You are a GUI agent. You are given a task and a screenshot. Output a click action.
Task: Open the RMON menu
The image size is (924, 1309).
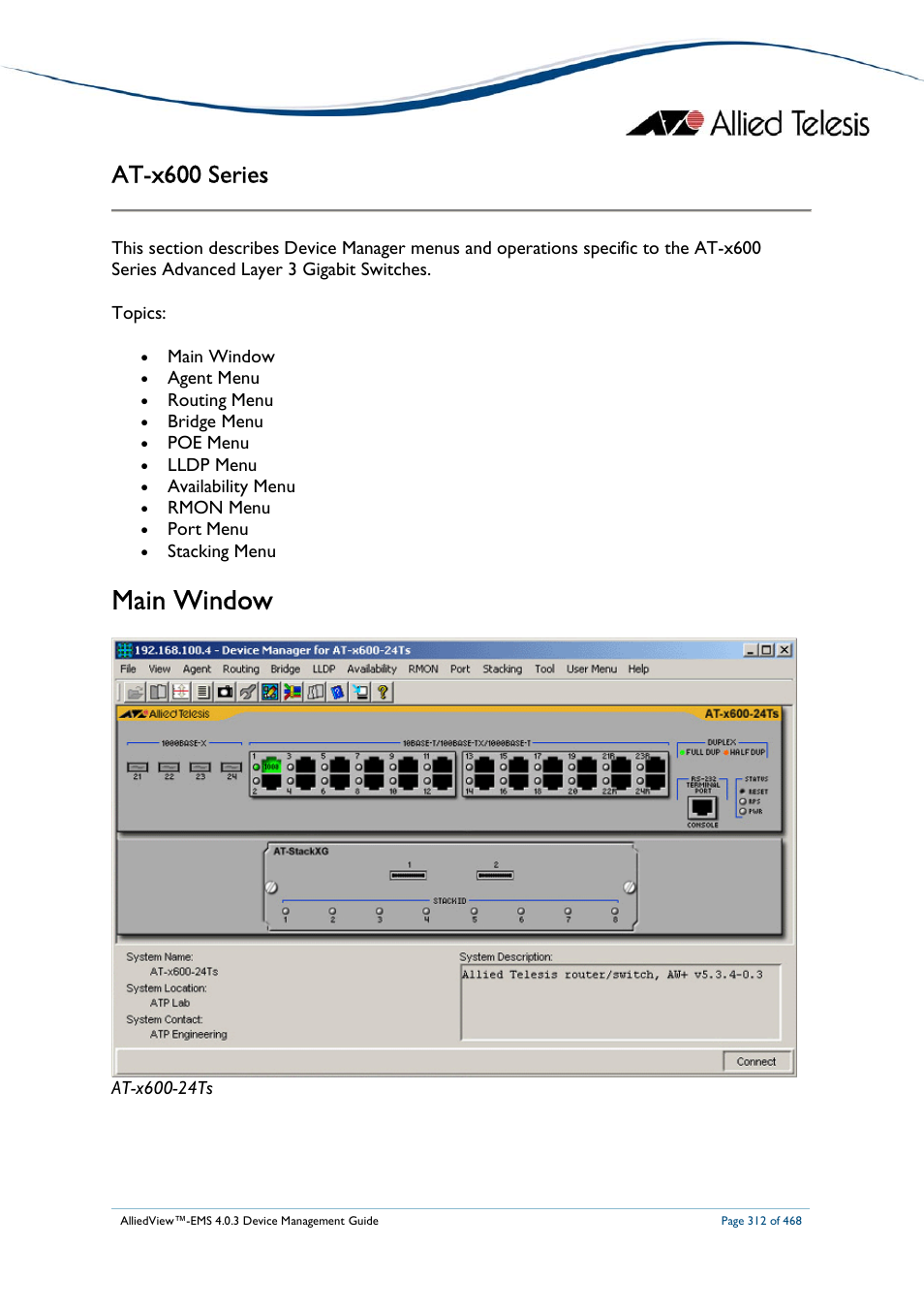point(423,670)
